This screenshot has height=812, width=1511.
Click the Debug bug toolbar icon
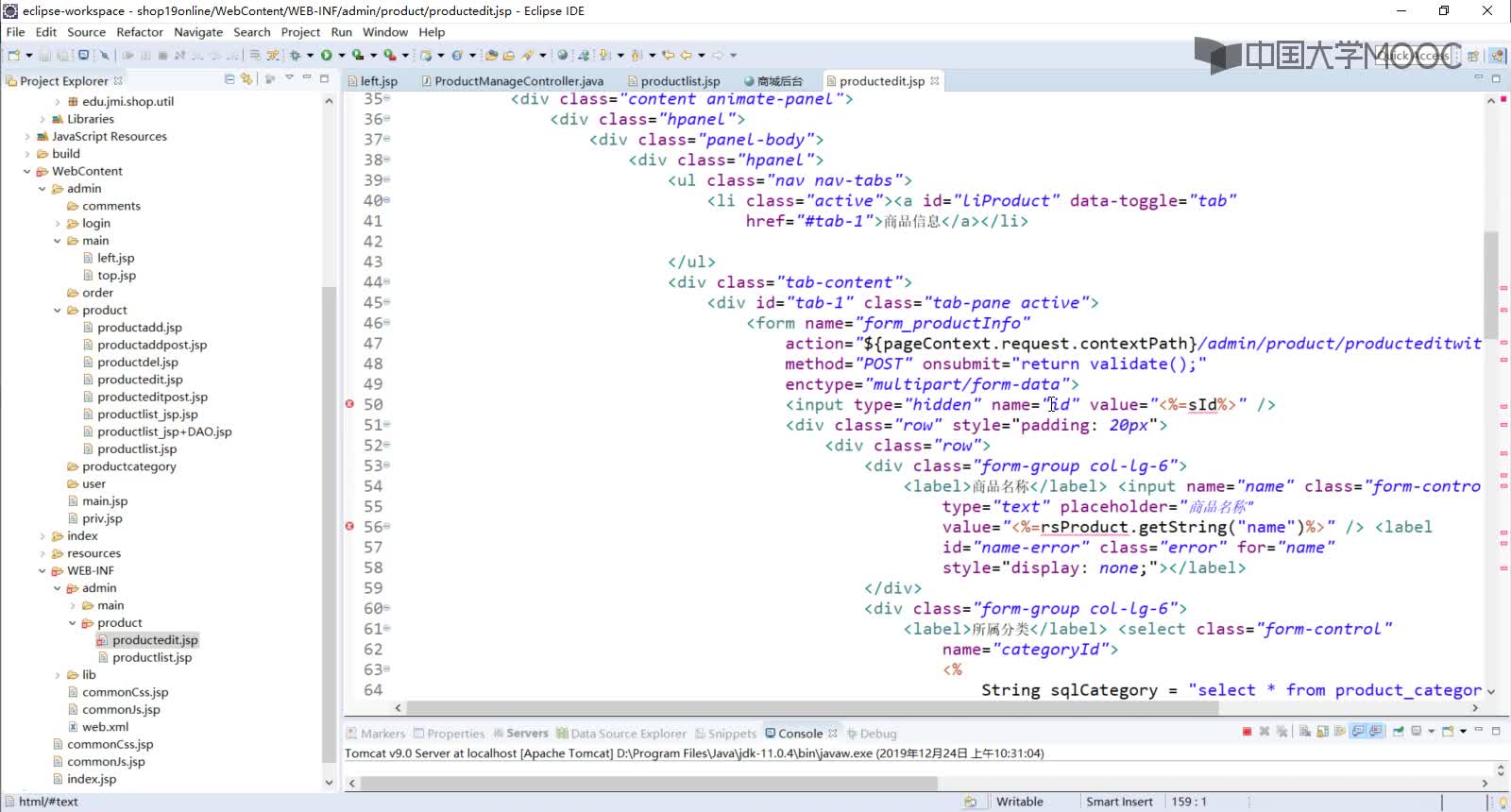click(296, 56)
